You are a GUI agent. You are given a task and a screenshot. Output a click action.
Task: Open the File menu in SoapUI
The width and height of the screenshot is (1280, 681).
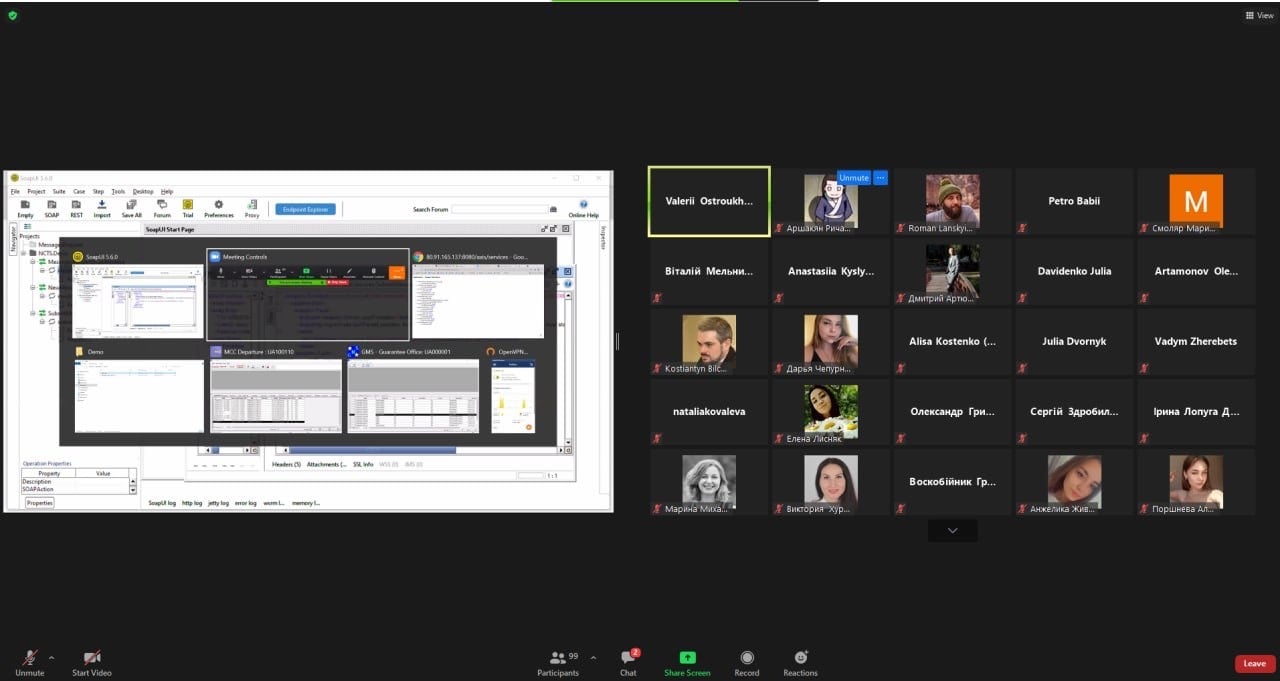15,191
